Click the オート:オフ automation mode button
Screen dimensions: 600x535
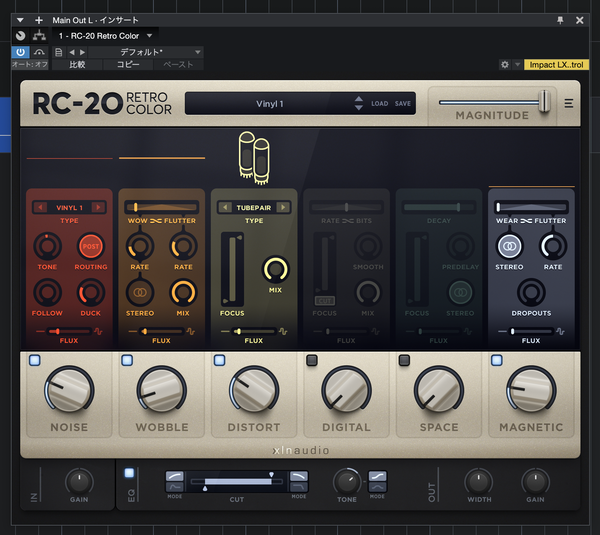pyautogui.click(x=30, y=64)
